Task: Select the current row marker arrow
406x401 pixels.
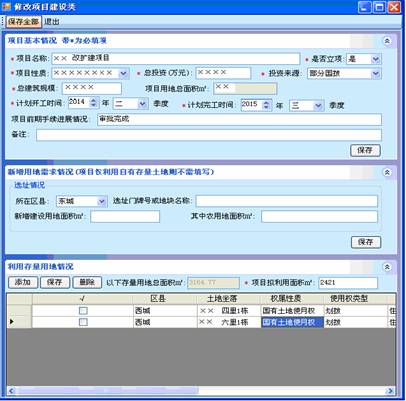Action: click(x=12, y=322)
